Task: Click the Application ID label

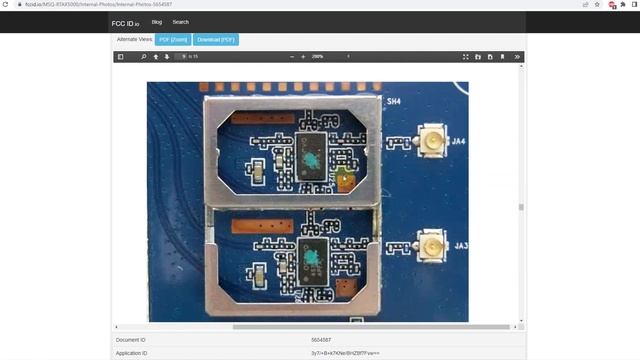Action: click(x=131, y=353)
